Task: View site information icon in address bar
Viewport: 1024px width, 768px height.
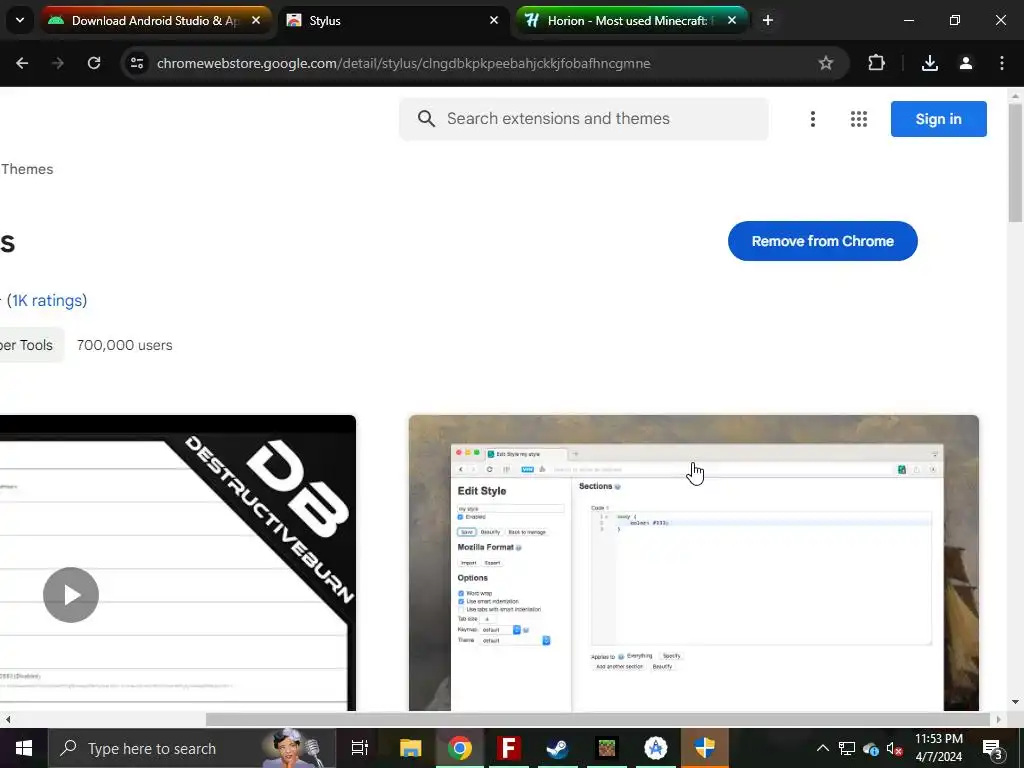Action: pos(137,63)
